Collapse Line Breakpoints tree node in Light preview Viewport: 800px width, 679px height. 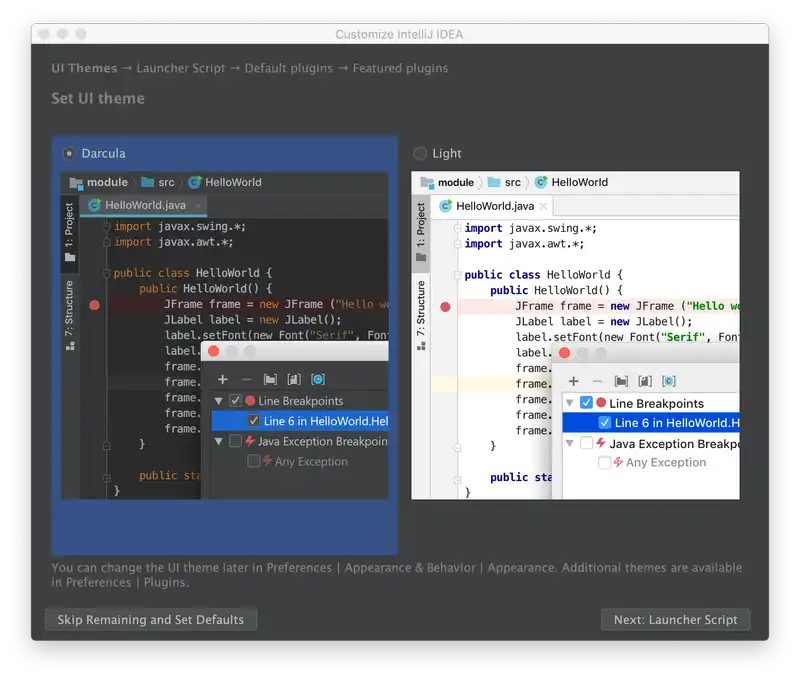571,403
